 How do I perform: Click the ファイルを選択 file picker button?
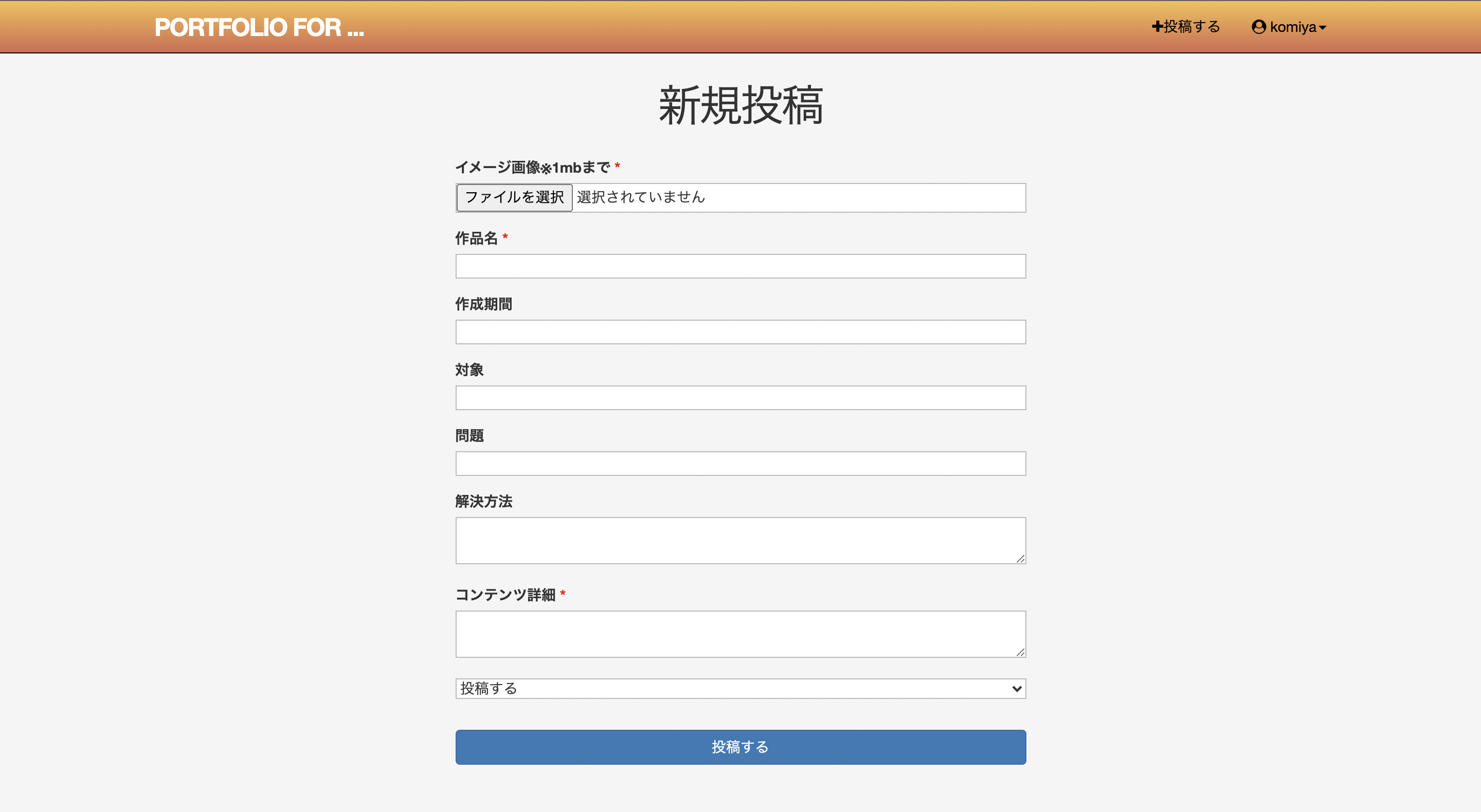pos(514,197)
